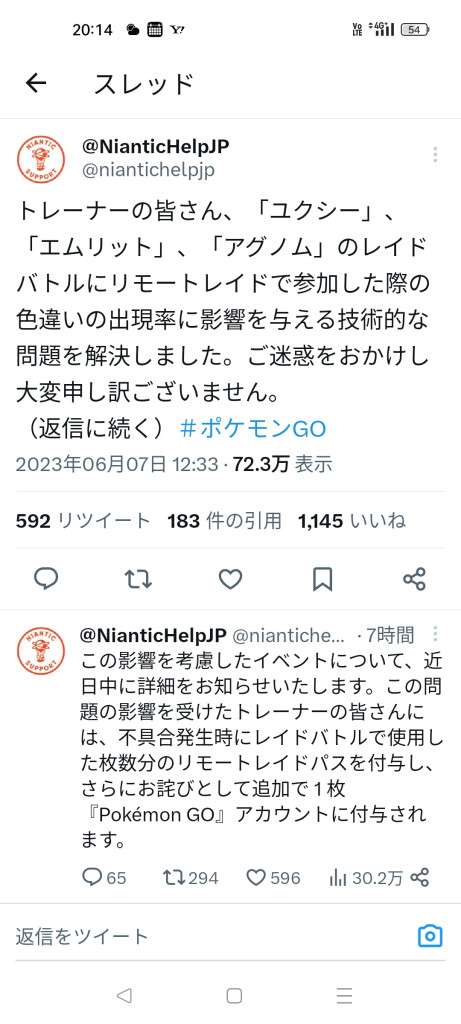Open the reply tweet's three-dot menu
This screenshot has width=461, height=1024.
(x=435, y=634)
